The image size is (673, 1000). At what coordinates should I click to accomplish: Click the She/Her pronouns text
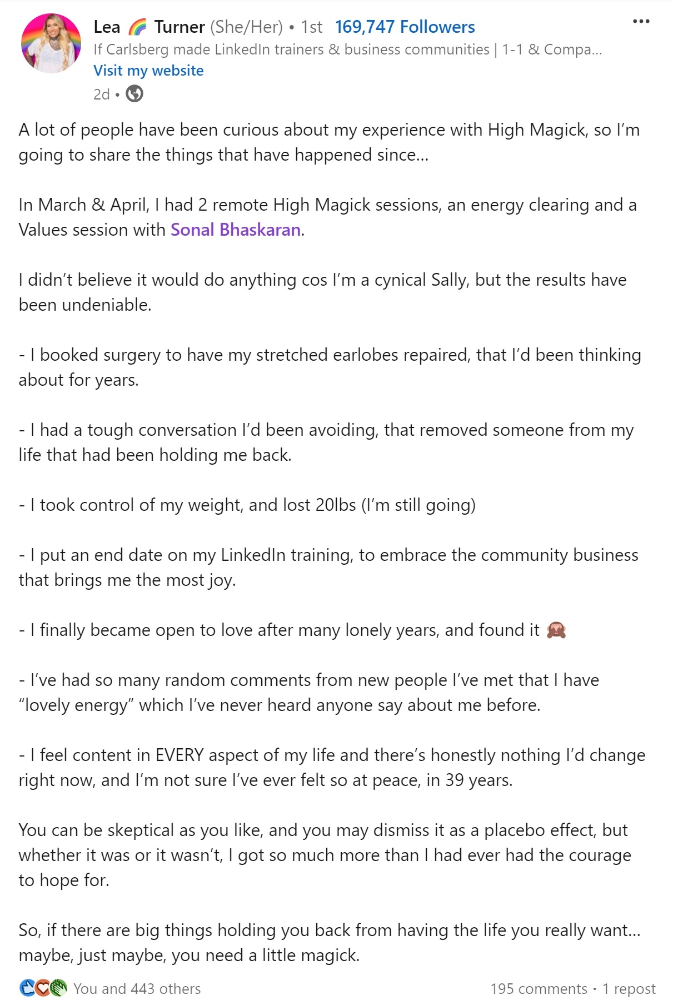[246, 27]
